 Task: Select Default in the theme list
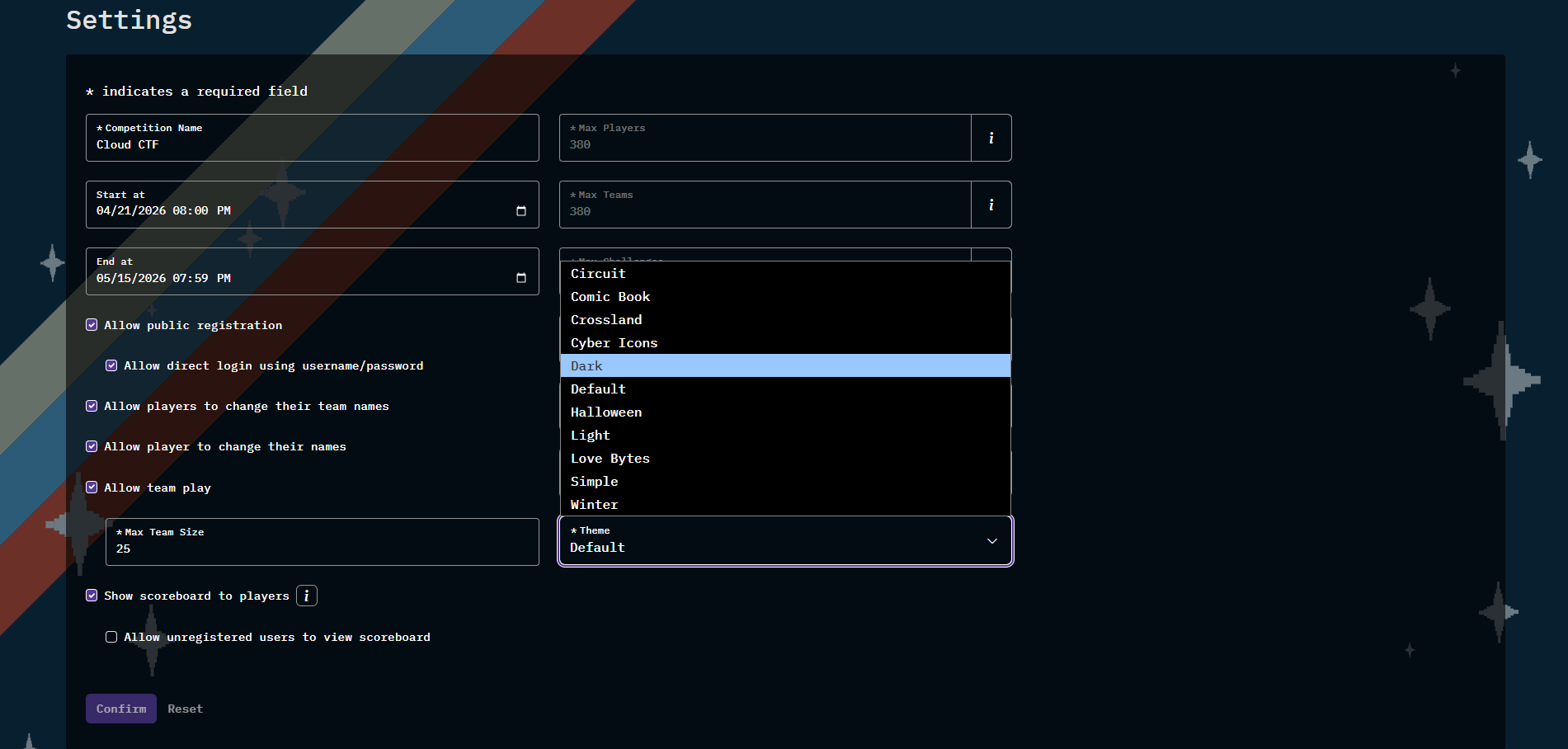(785, 389)
